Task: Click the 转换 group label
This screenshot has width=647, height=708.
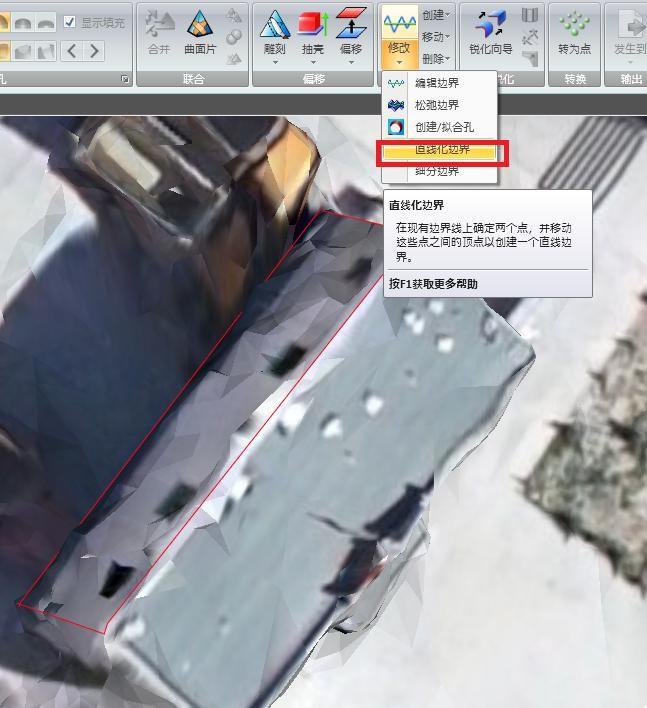Action: point(575,79)
